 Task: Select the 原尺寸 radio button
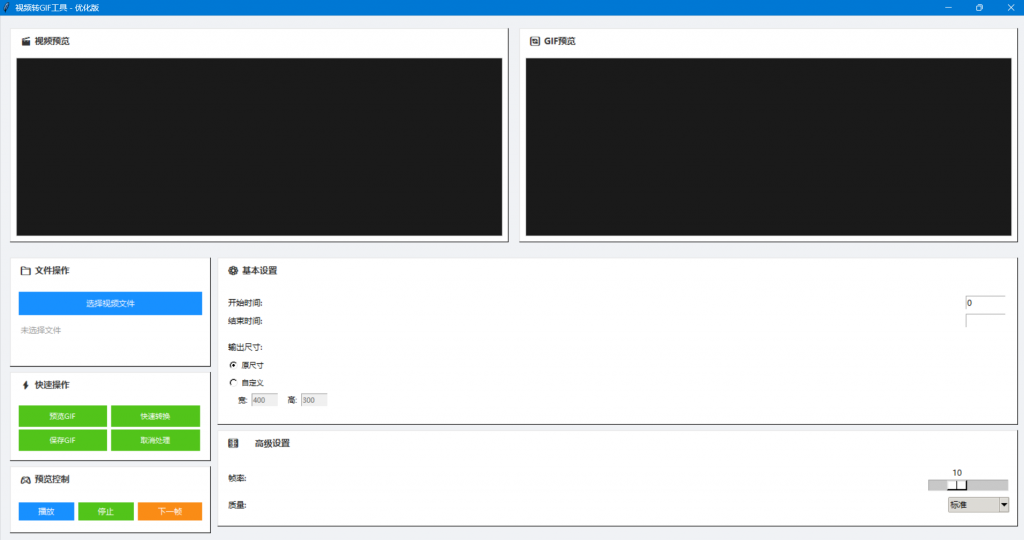coord(233,365)
